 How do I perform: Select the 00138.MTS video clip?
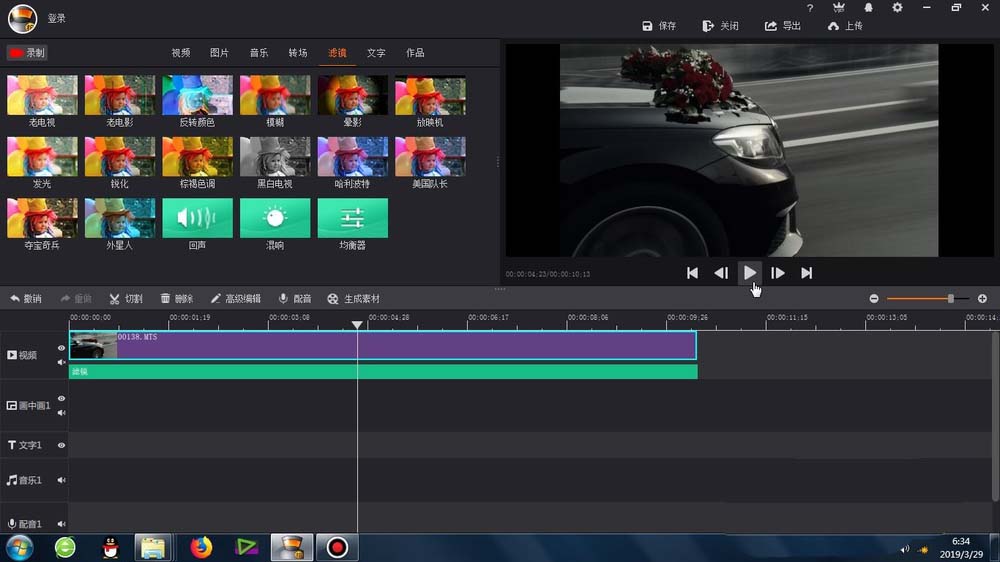point(383,345)
